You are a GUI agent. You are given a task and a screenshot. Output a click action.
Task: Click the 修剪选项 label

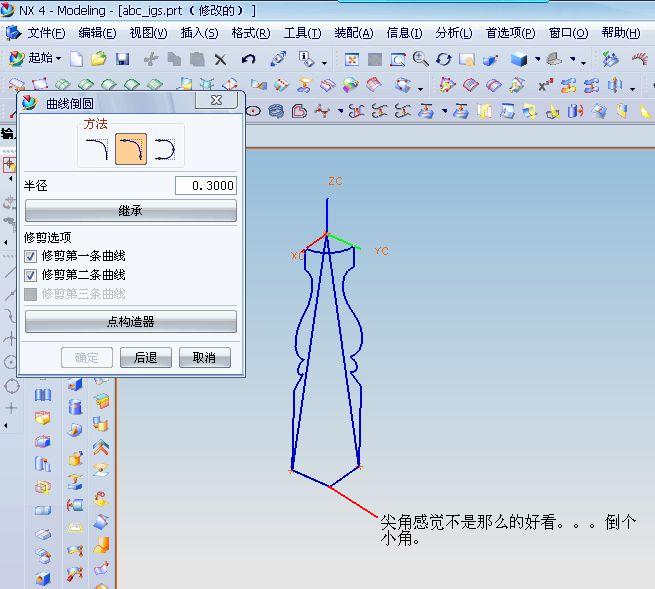pyautogui.click(x=48, y=238)
